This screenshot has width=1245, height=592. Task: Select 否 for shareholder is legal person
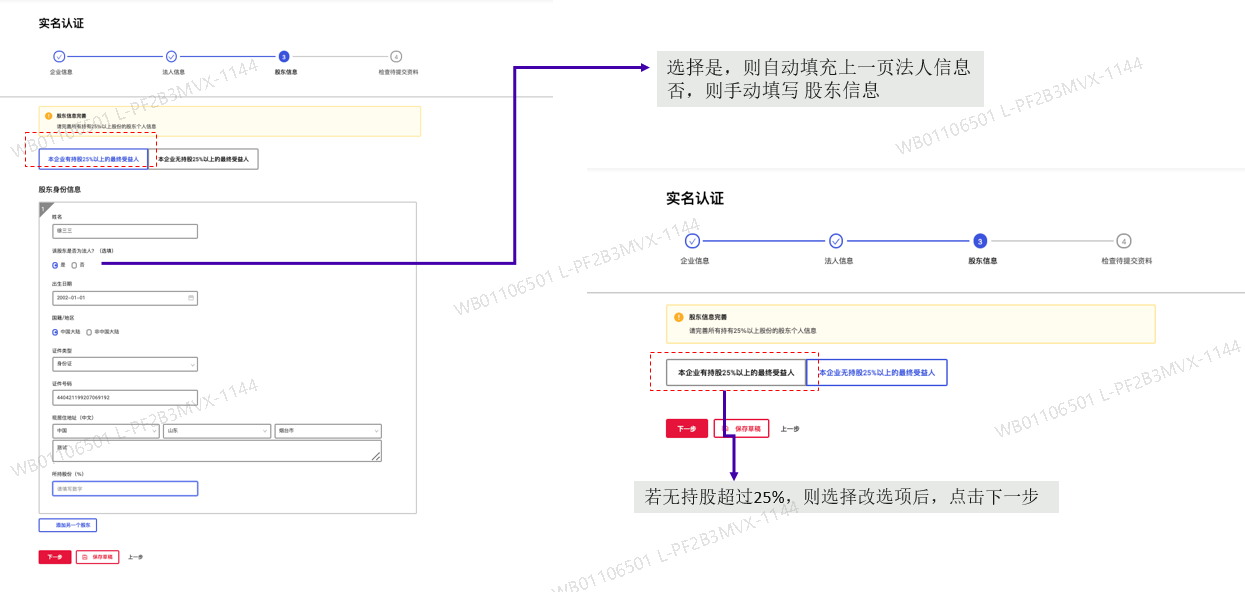click(x=75, y=265)
